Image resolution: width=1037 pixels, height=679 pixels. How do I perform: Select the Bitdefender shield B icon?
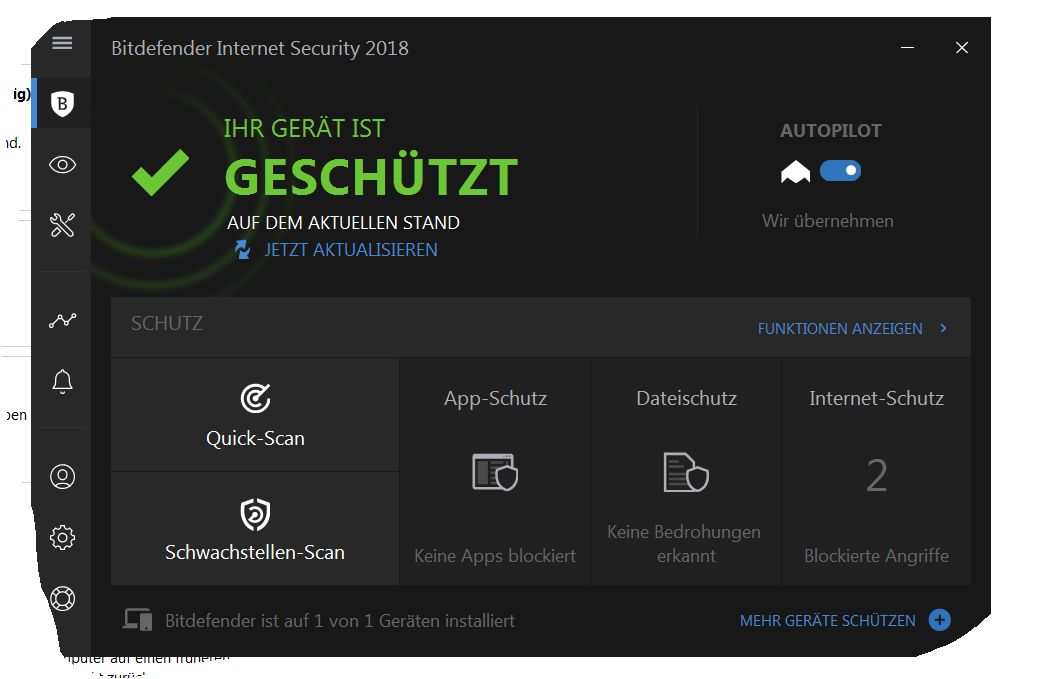coord(63,103)
